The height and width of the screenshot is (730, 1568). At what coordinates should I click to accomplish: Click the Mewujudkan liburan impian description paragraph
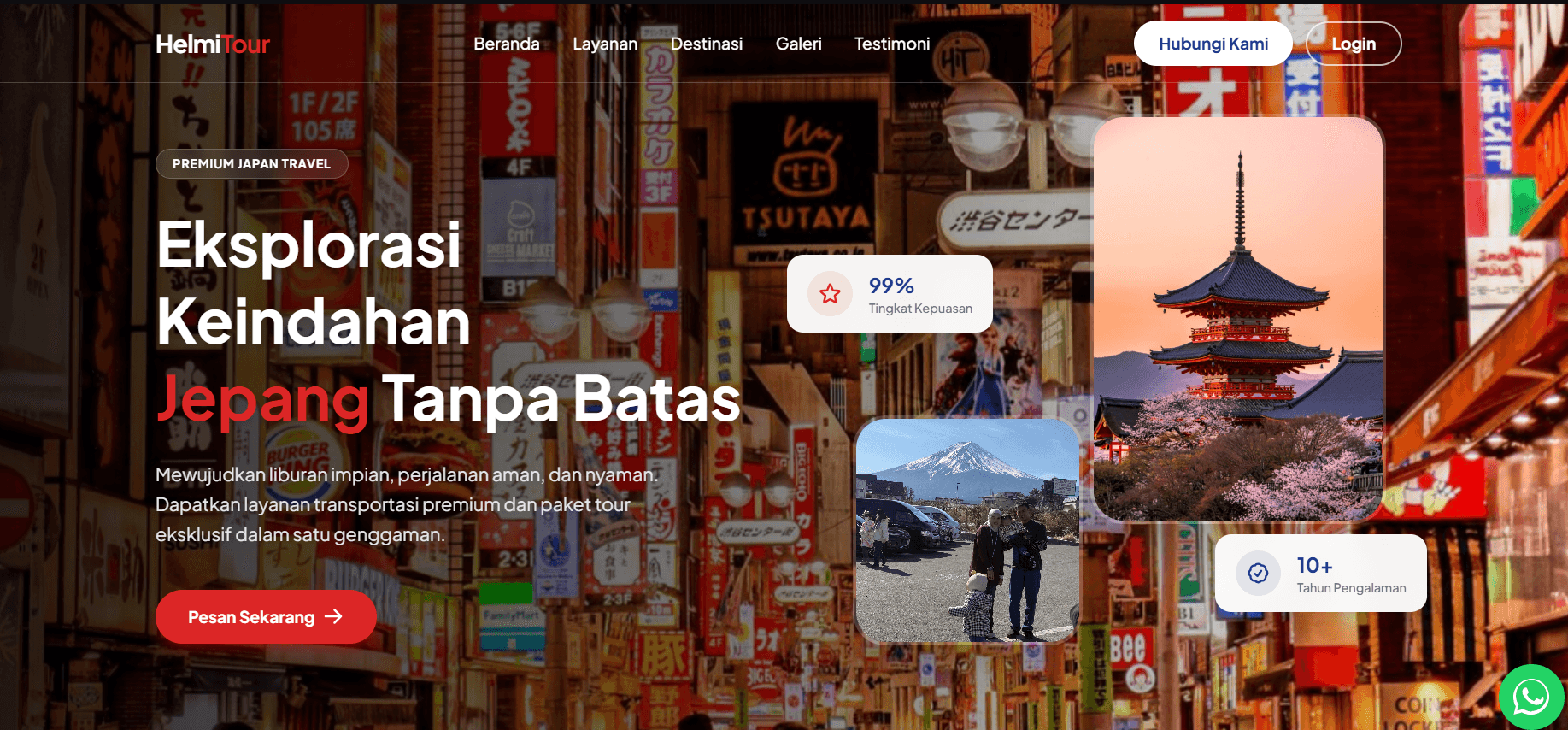(x=407, y=504)
